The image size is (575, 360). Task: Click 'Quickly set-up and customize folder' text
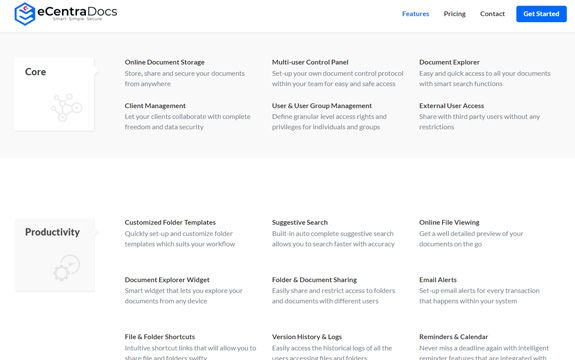178,234
